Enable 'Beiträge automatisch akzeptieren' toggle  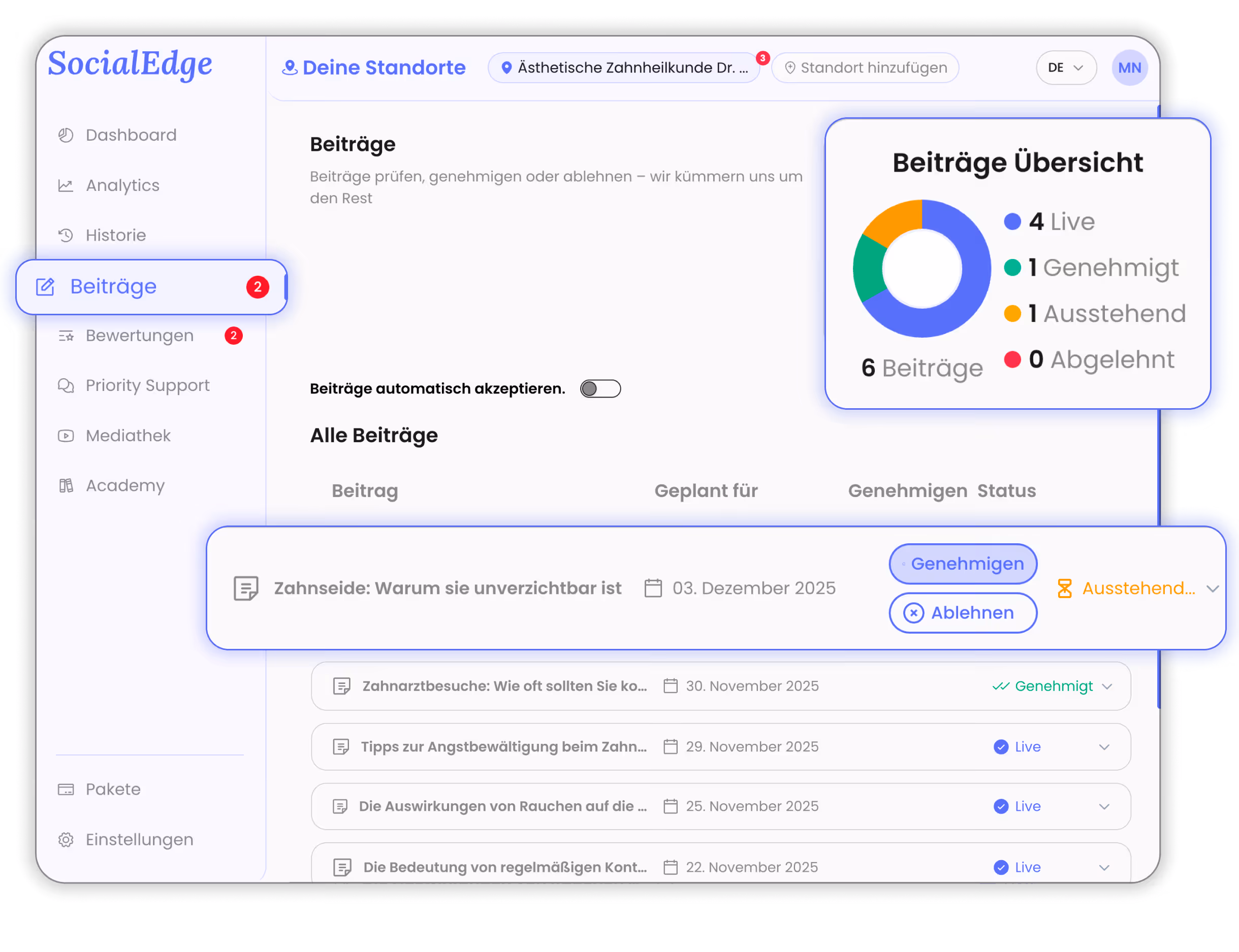tap(600, 389)
